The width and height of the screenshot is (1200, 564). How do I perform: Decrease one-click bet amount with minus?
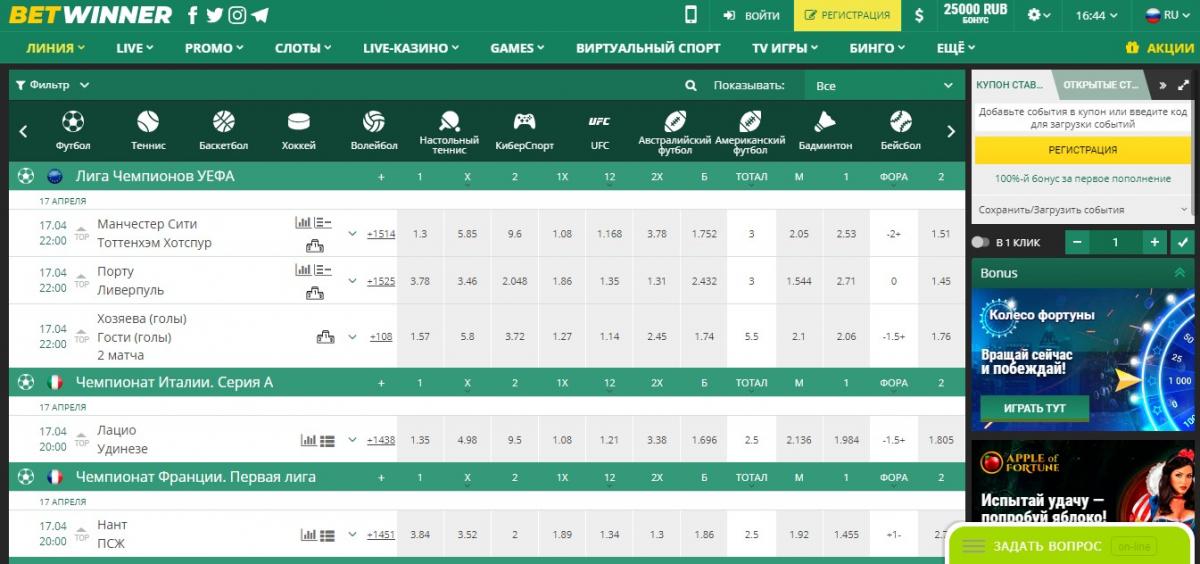click(1076, 242)
